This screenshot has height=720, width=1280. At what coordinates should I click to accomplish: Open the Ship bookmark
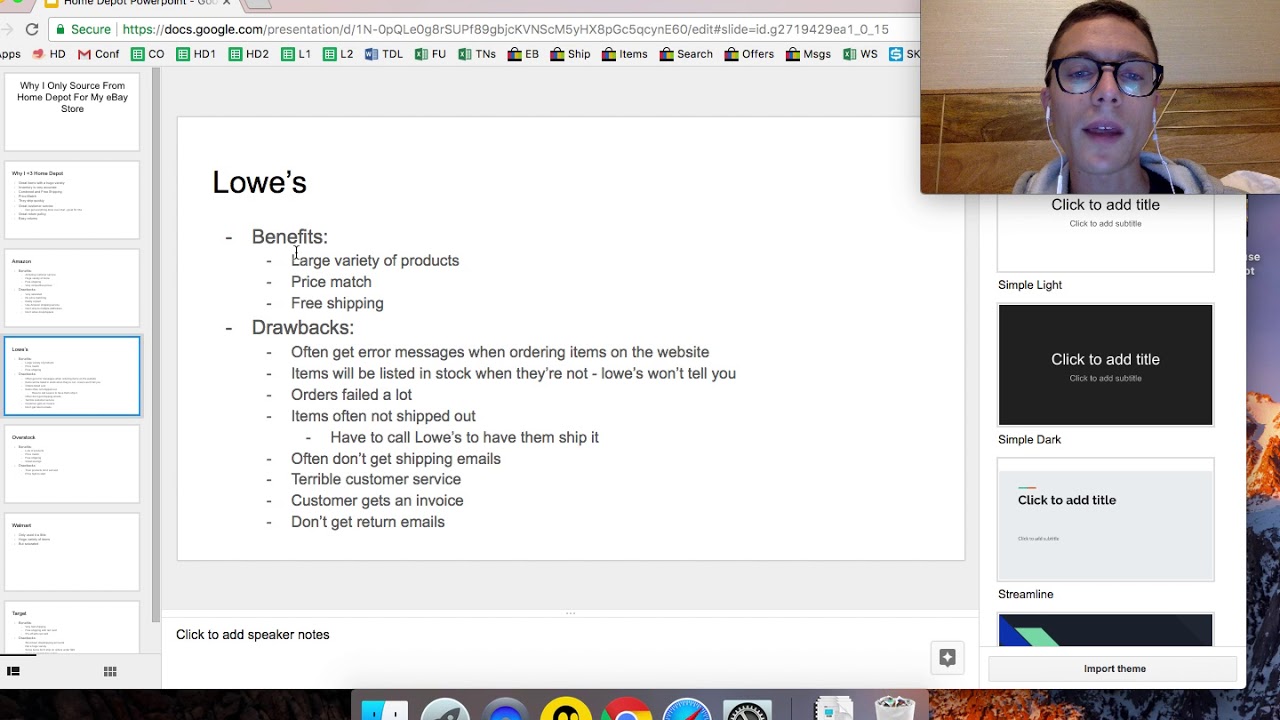(570, 54)
